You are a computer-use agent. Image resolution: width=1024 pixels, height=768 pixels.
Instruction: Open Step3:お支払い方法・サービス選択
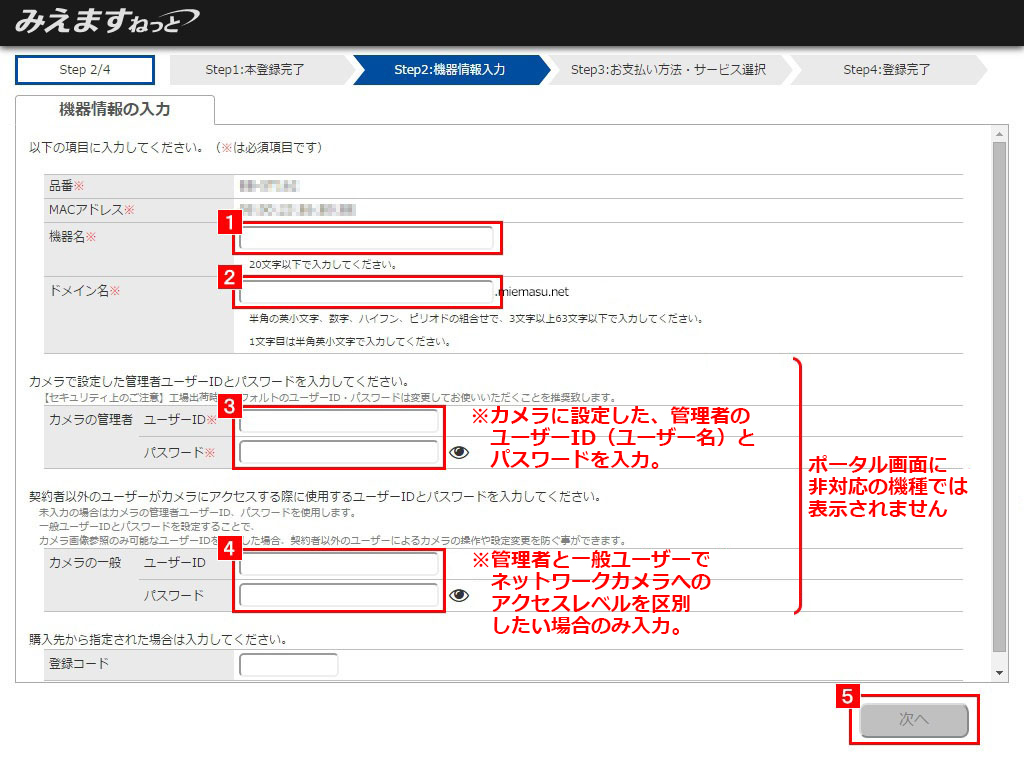coord(668,70)
